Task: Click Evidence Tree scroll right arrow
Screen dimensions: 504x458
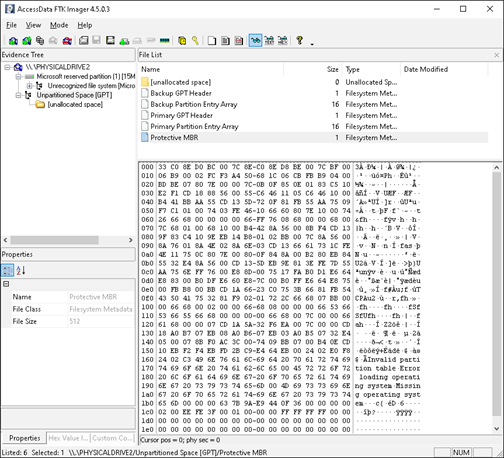Action: (x=131, y=240)
